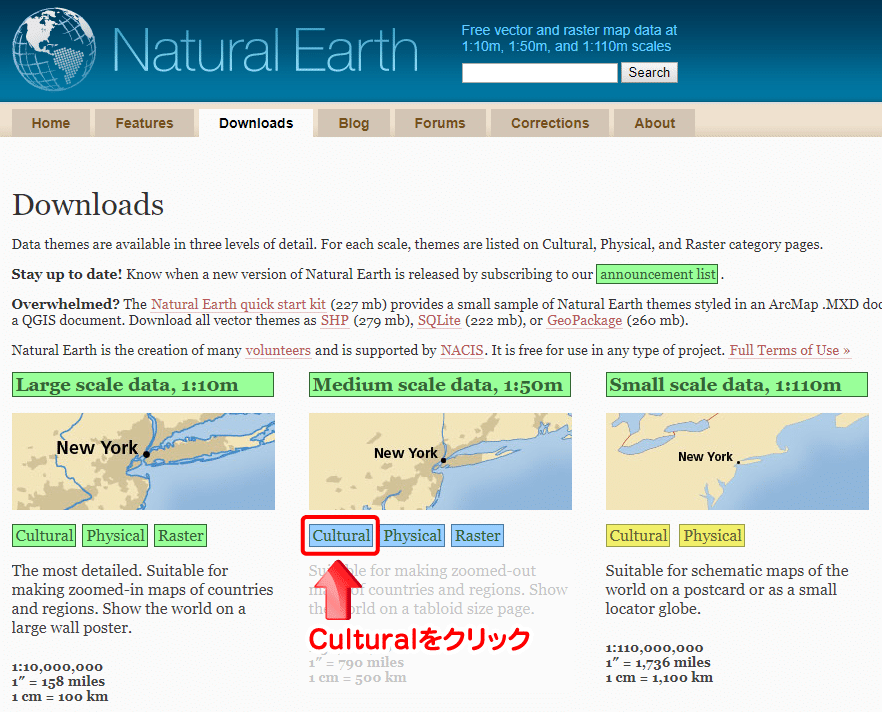882x712 pixels.
Task: Click the Downloads page heading
Action: click(x=88, y=205)
